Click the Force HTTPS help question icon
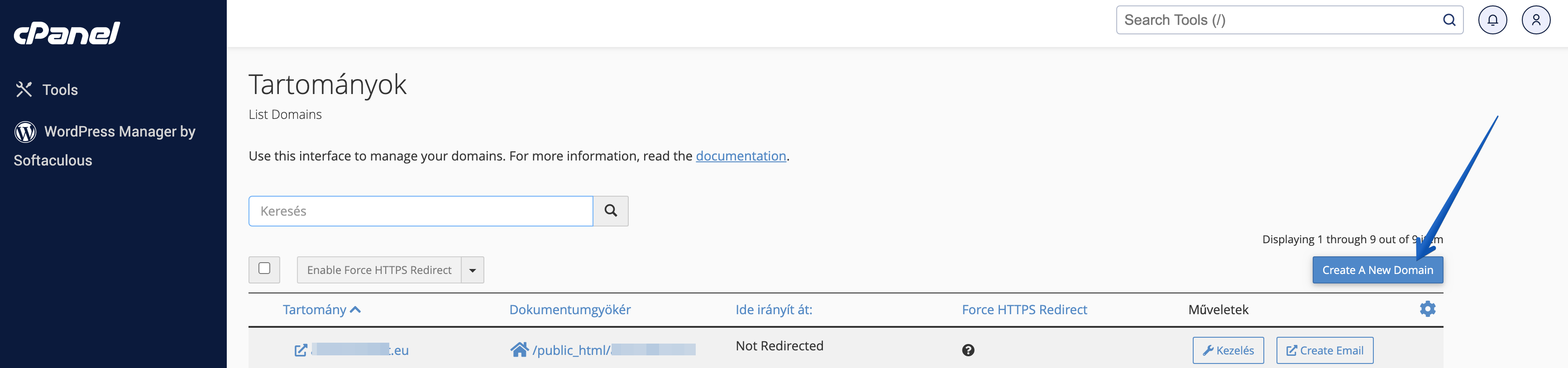The height and width of the screenshot is (368, 1568). point(968,350)
